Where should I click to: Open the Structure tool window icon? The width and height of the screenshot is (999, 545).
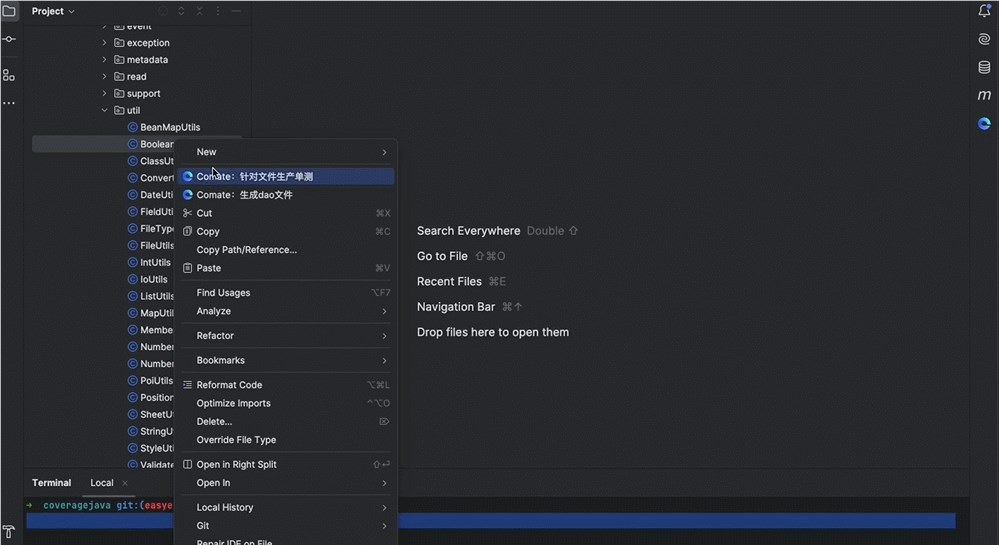tap(9, 75)
